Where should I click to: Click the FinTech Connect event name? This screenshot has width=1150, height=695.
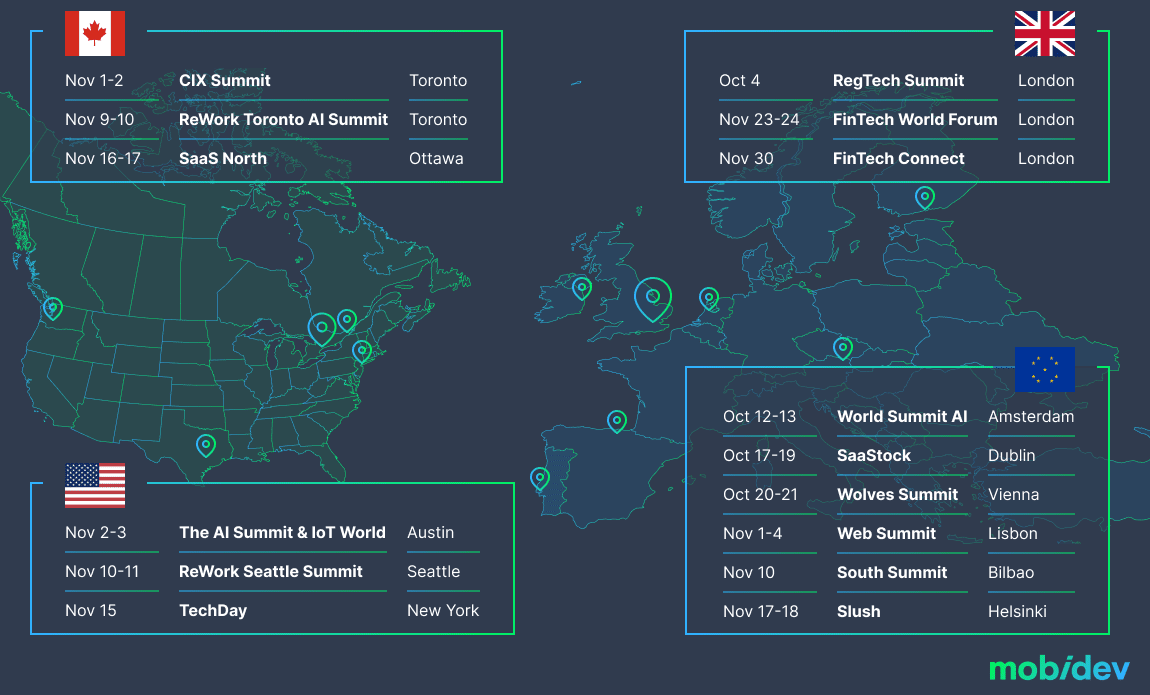898,158
